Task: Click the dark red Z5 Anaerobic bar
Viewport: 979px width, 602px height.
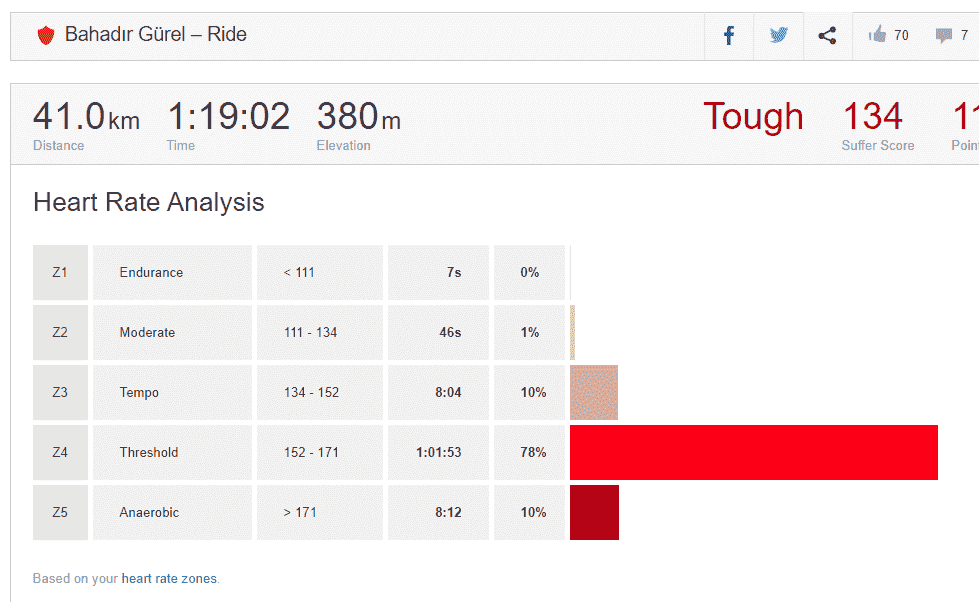Action: [594, 512]
